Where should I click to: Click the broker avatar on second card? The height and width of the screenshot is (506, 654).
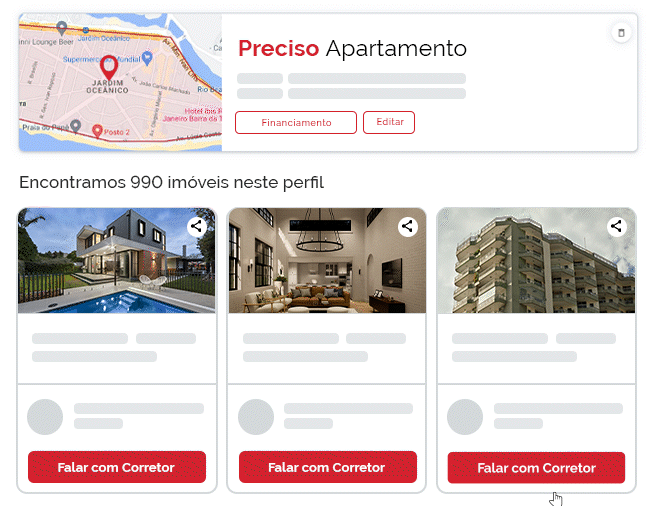pos(256,417)
